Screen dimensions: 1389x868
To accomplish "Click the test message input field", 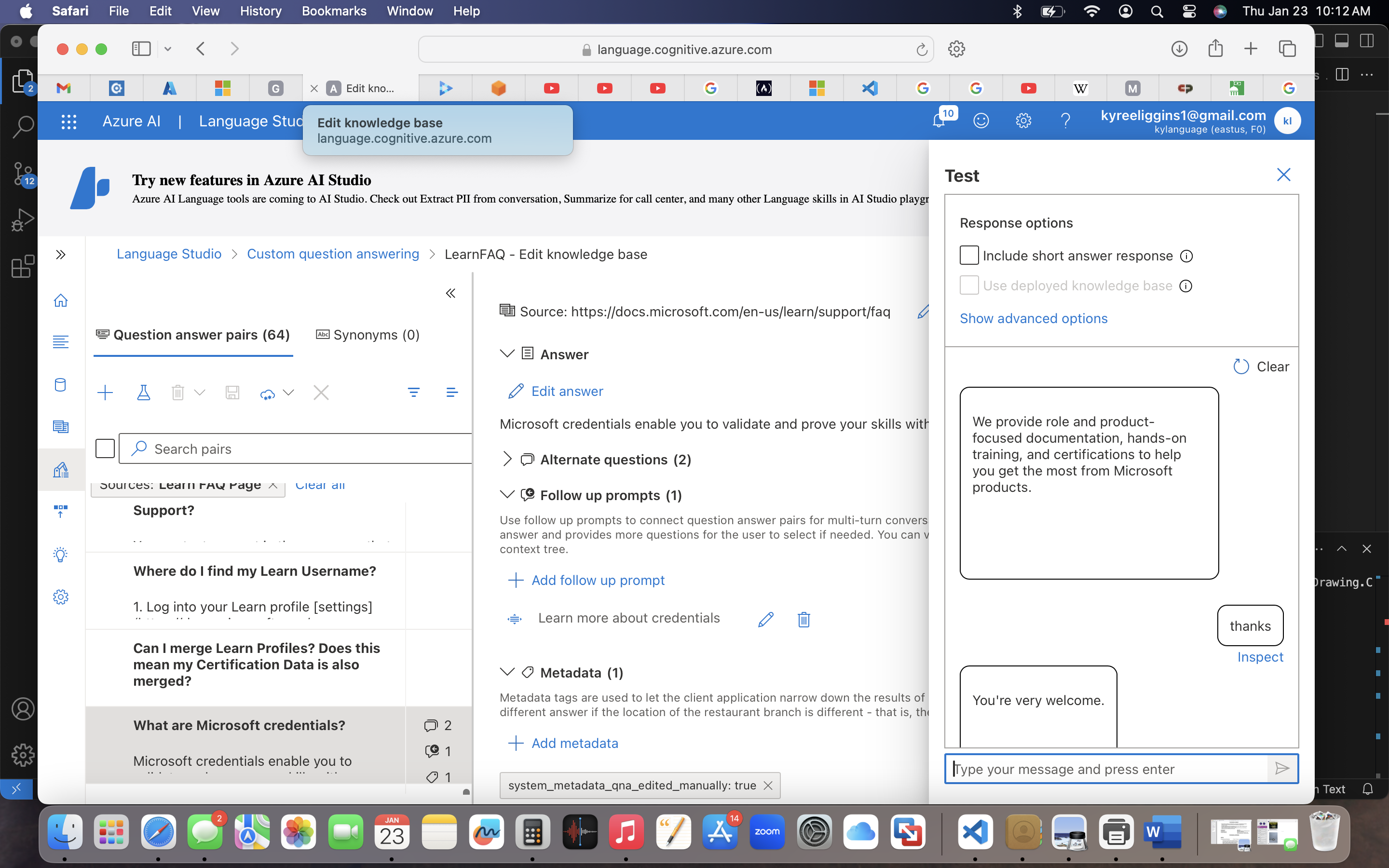I will 1106,769.
